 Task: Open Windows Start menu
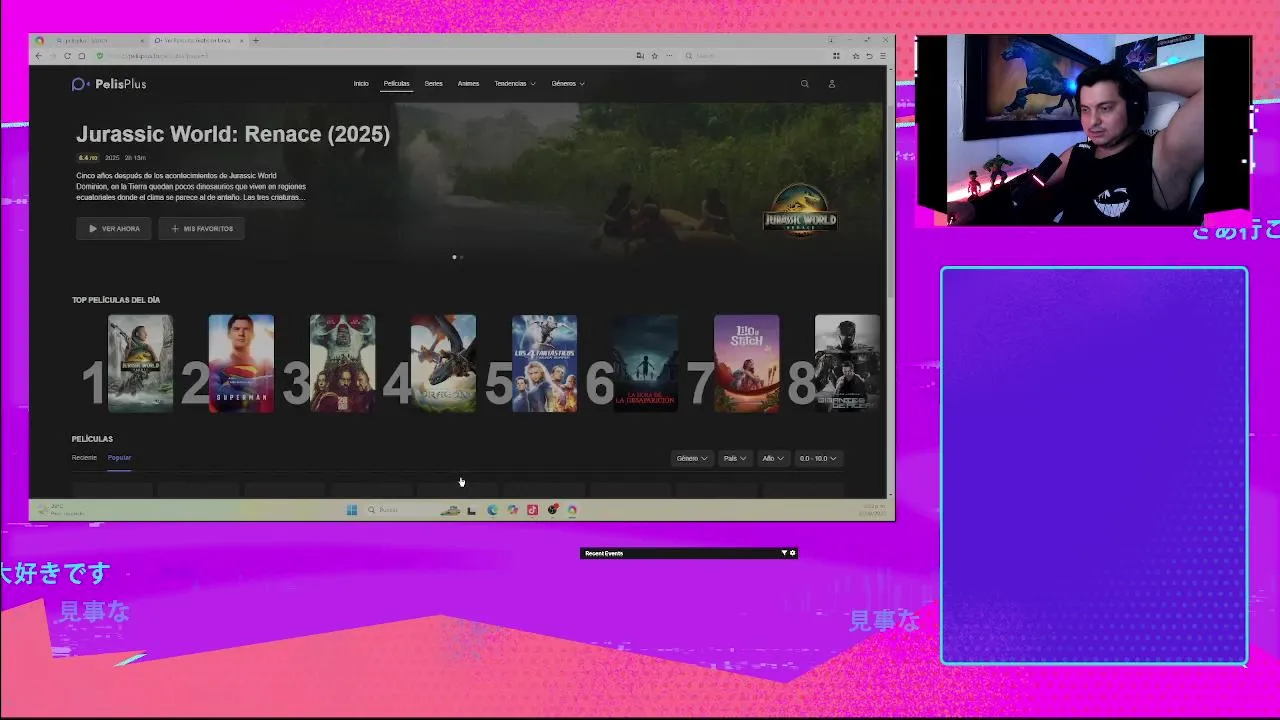pos(352,510)
